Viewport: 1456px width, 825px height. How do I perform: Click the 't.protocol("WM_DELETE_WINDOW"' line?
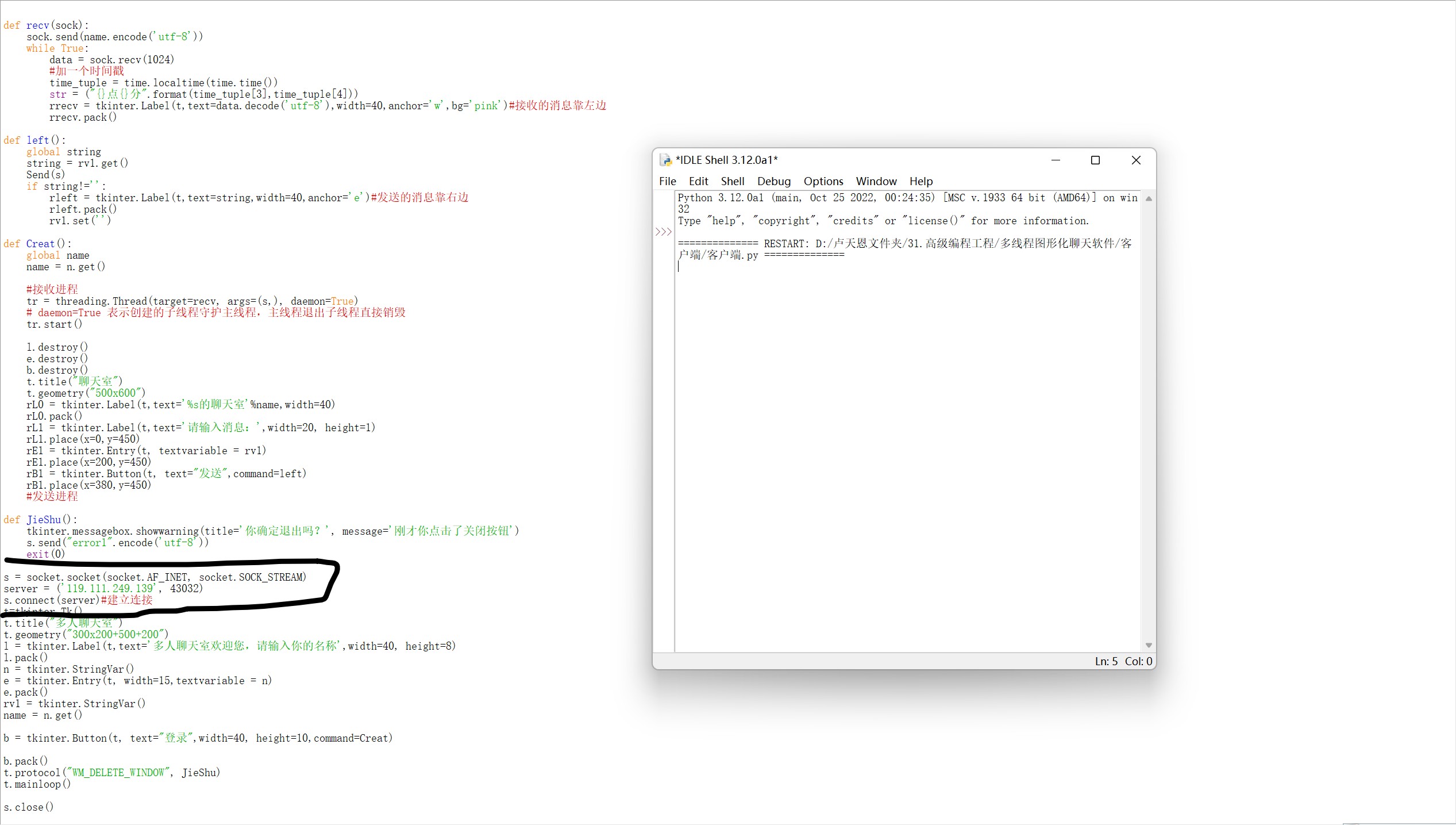click(111, 773)
